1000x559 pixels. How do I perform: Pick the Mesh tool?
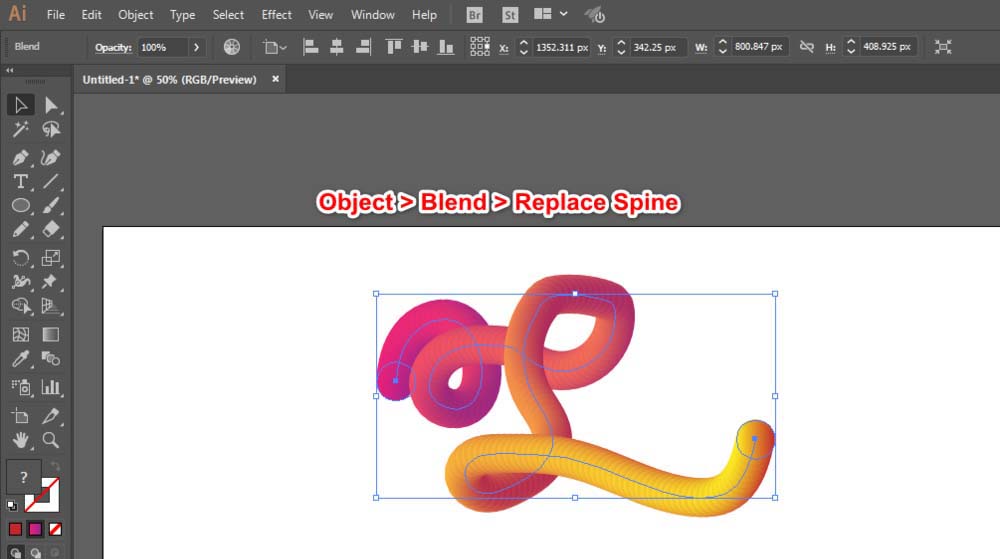(20, 335)
